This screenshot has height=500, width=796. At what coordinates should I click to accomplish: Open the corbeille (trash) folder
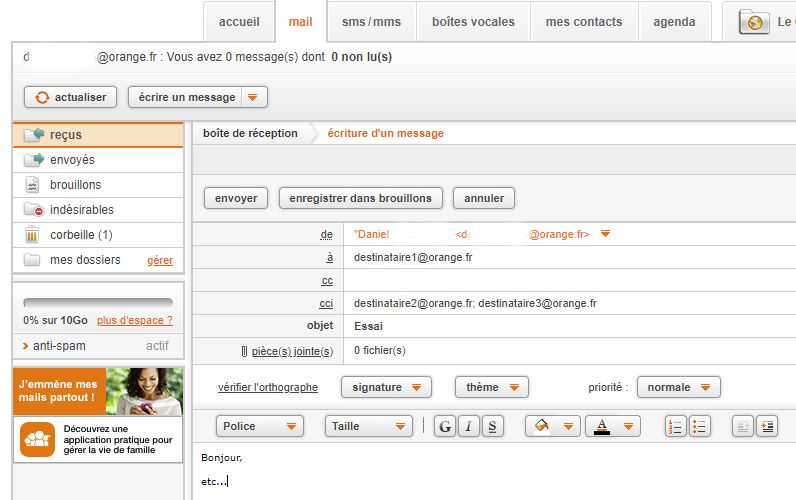point(81,235)
